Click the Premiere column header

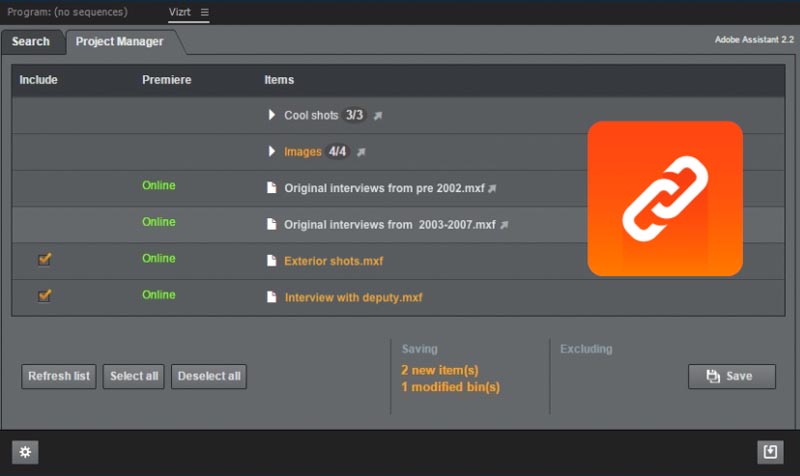point(167,80)
